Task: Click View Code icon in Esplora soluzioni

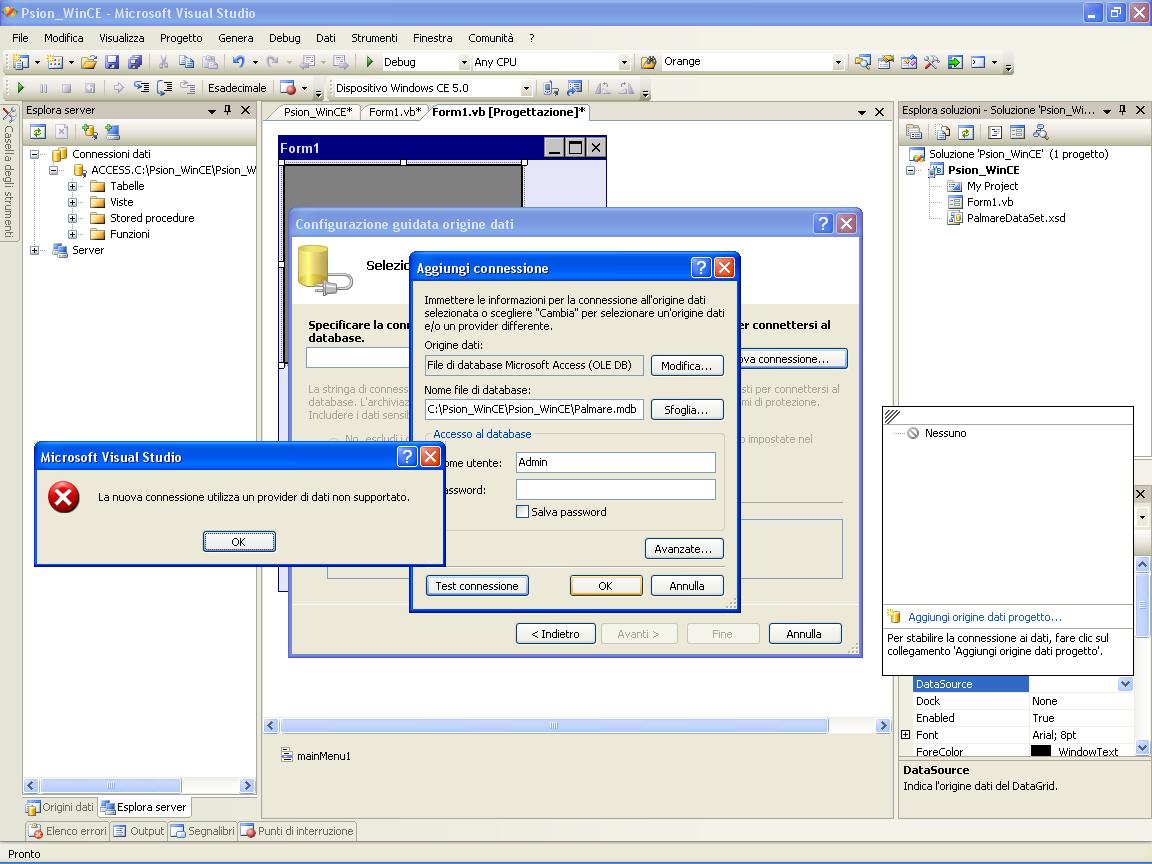Action: pos(995,132)
